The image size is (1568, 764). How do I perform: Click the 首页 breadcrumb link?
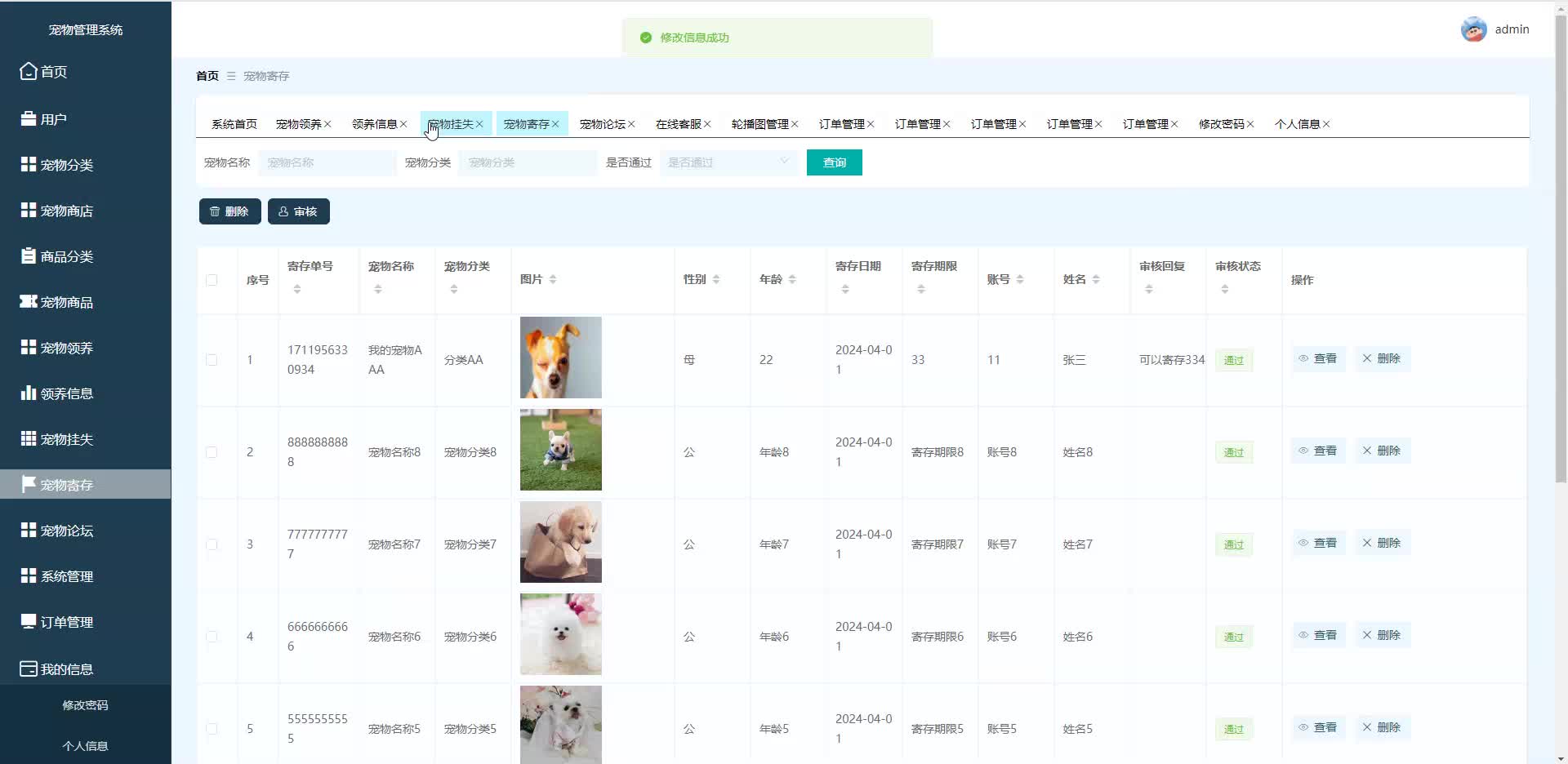tap(207, 76)
